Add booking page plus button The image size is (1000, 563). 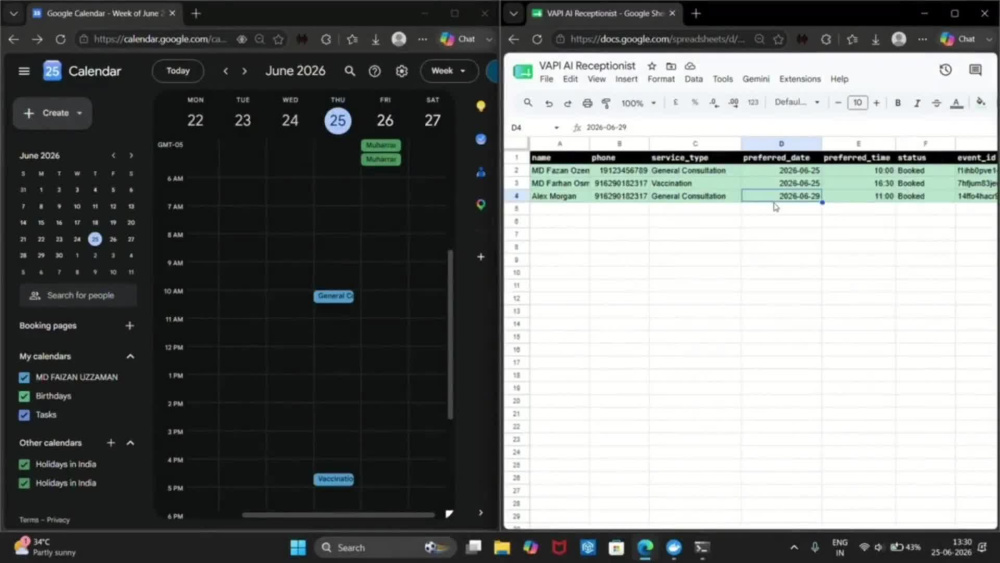(129, 326)
